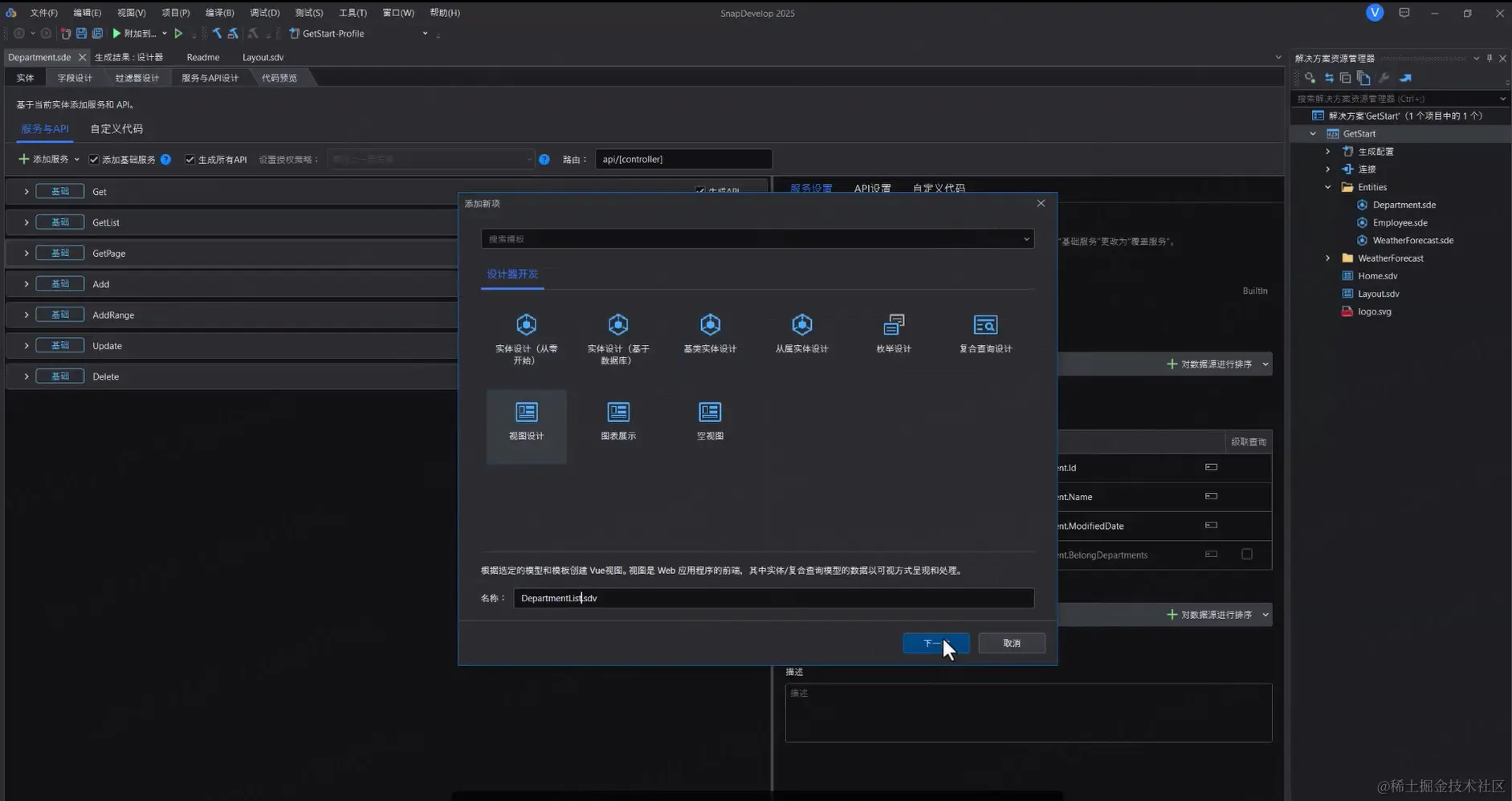Screen dimensions: 1512x801
Task: Expand the Get service row
Action: [26, 192]
